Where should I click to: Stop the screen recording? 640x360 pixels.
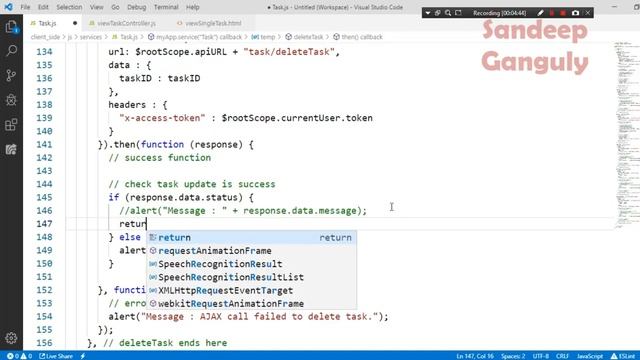[563, 13]
